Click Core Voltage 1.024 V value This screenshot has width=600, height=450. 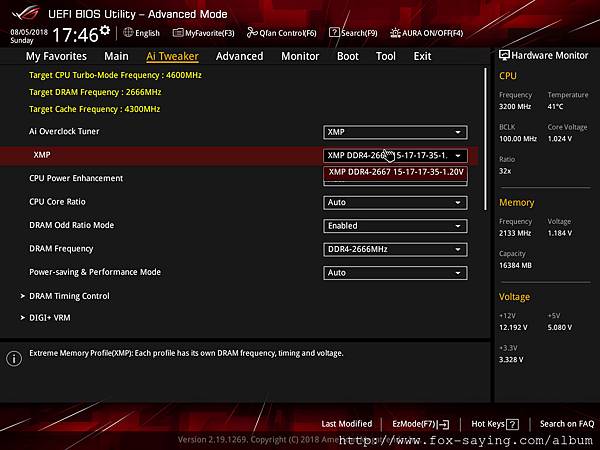pos(560,139)
